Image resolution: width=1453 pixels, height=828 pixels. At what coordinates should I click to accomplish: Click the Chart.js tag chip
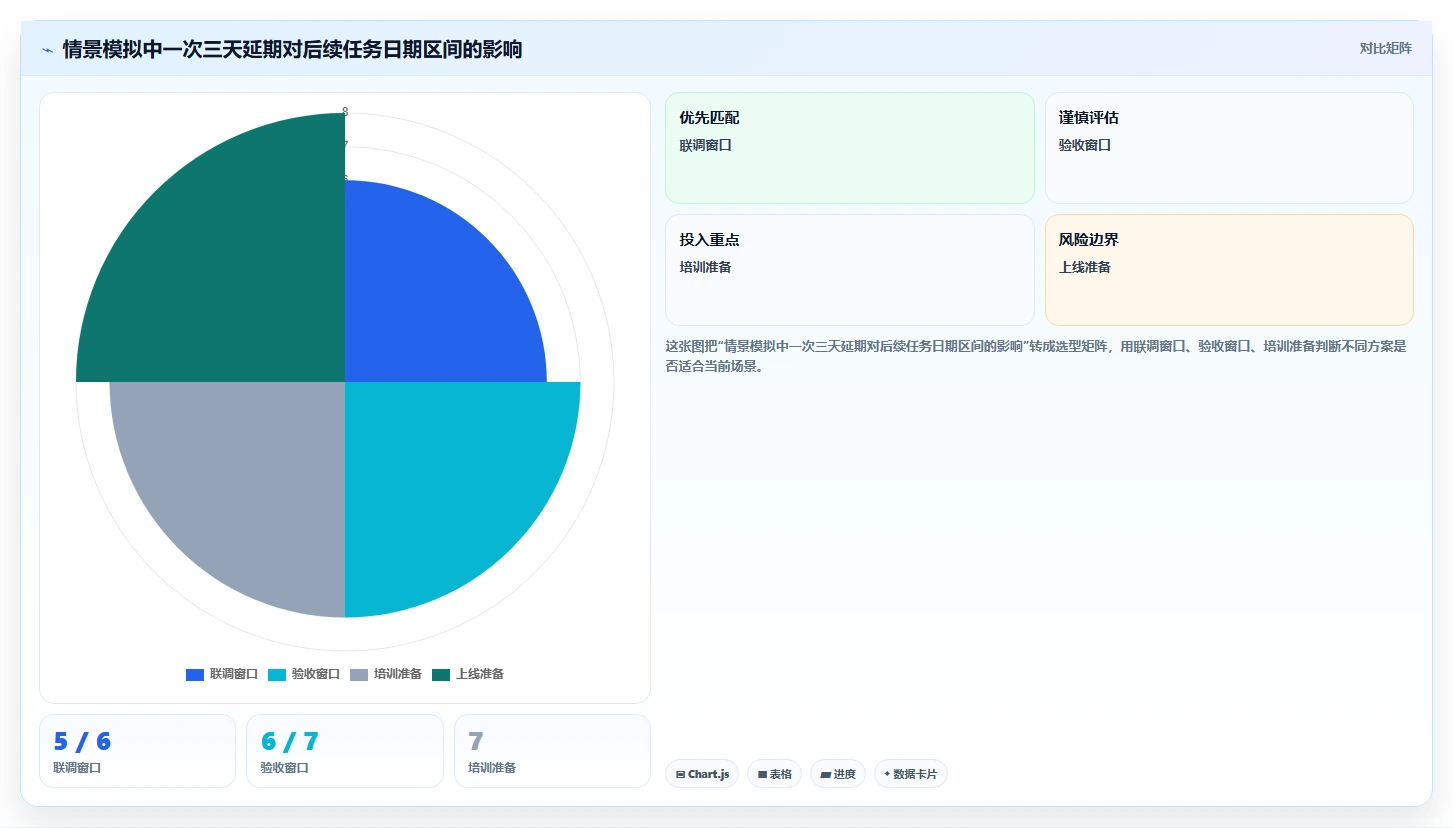point(702,774)
